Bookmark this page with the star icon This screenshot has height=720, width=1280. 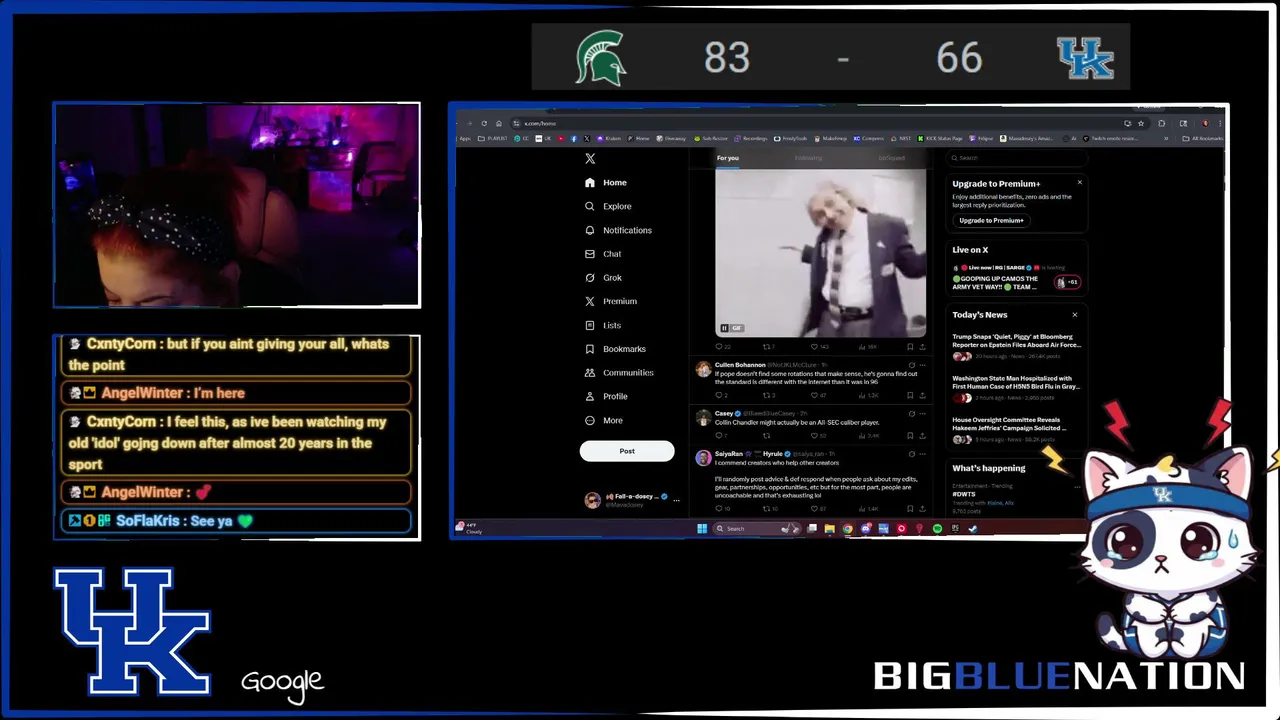click(1141, 124)
